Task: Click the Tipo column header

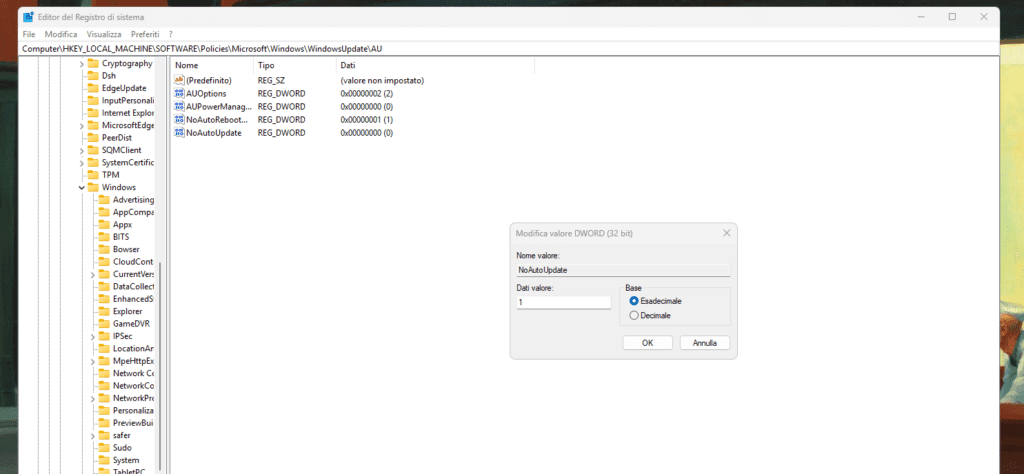Action: click(x=266, y=65)
